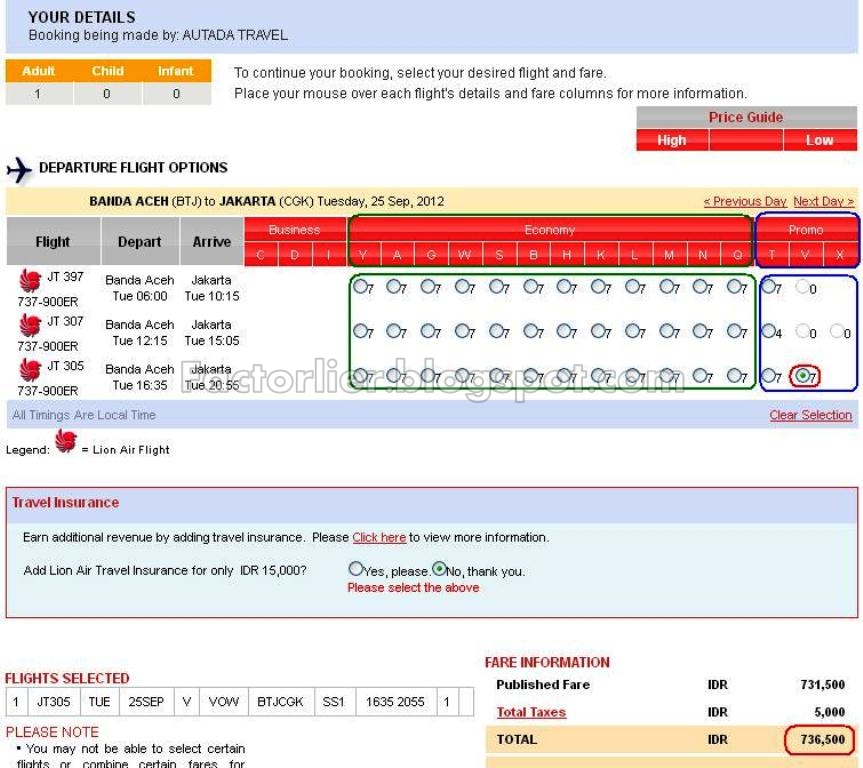Click the airplane icon by Departure Flight Options
Image resolution: width=863 pixels, height=768 pixels.
point(19,170)
